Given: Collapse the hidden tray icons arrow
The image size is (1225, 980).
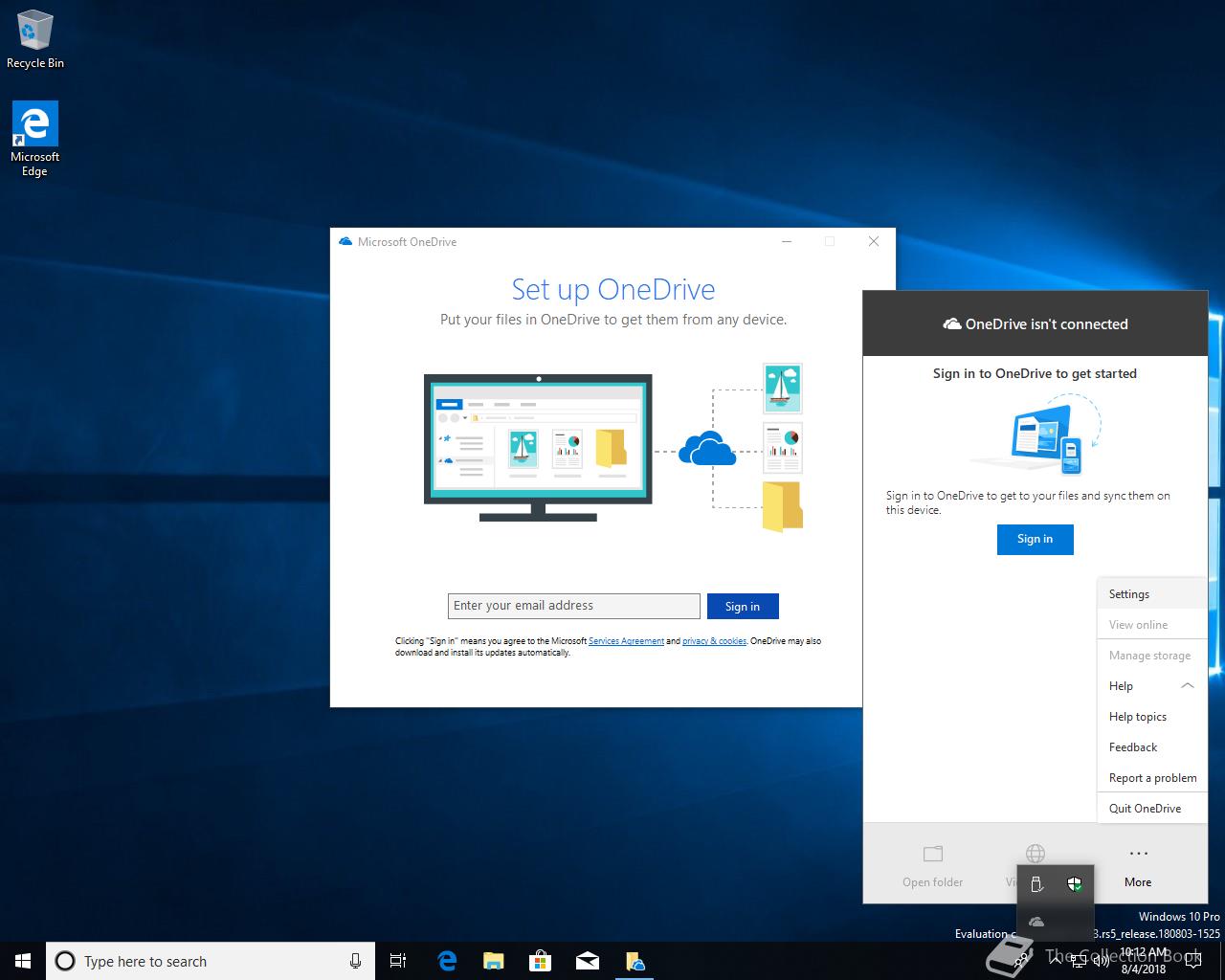Looking at the screenshot, I should coord(1056,961).
